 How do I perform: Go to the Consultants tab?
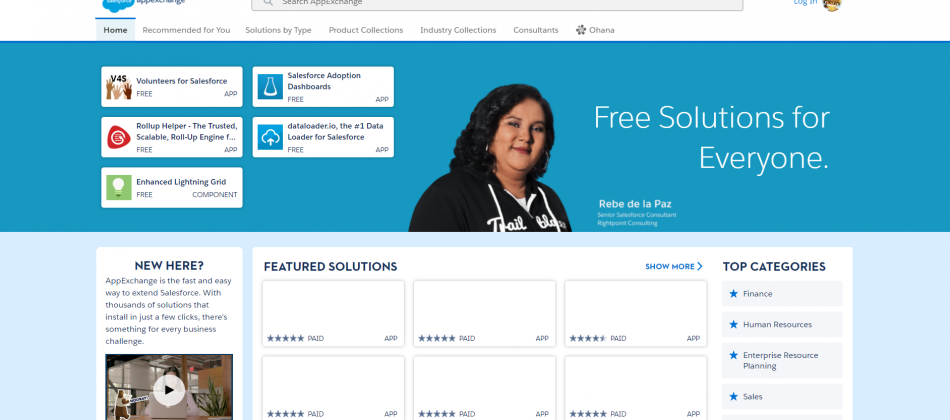(x=536, y=30)
